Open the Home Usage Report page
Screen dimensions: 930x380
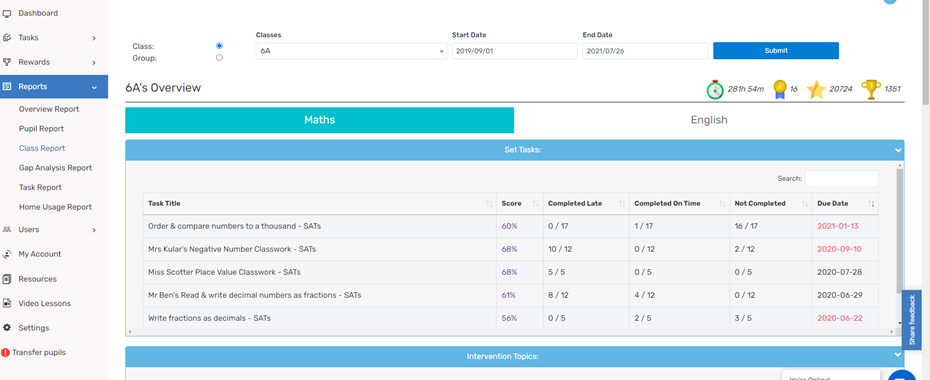[x=55, y=207]
